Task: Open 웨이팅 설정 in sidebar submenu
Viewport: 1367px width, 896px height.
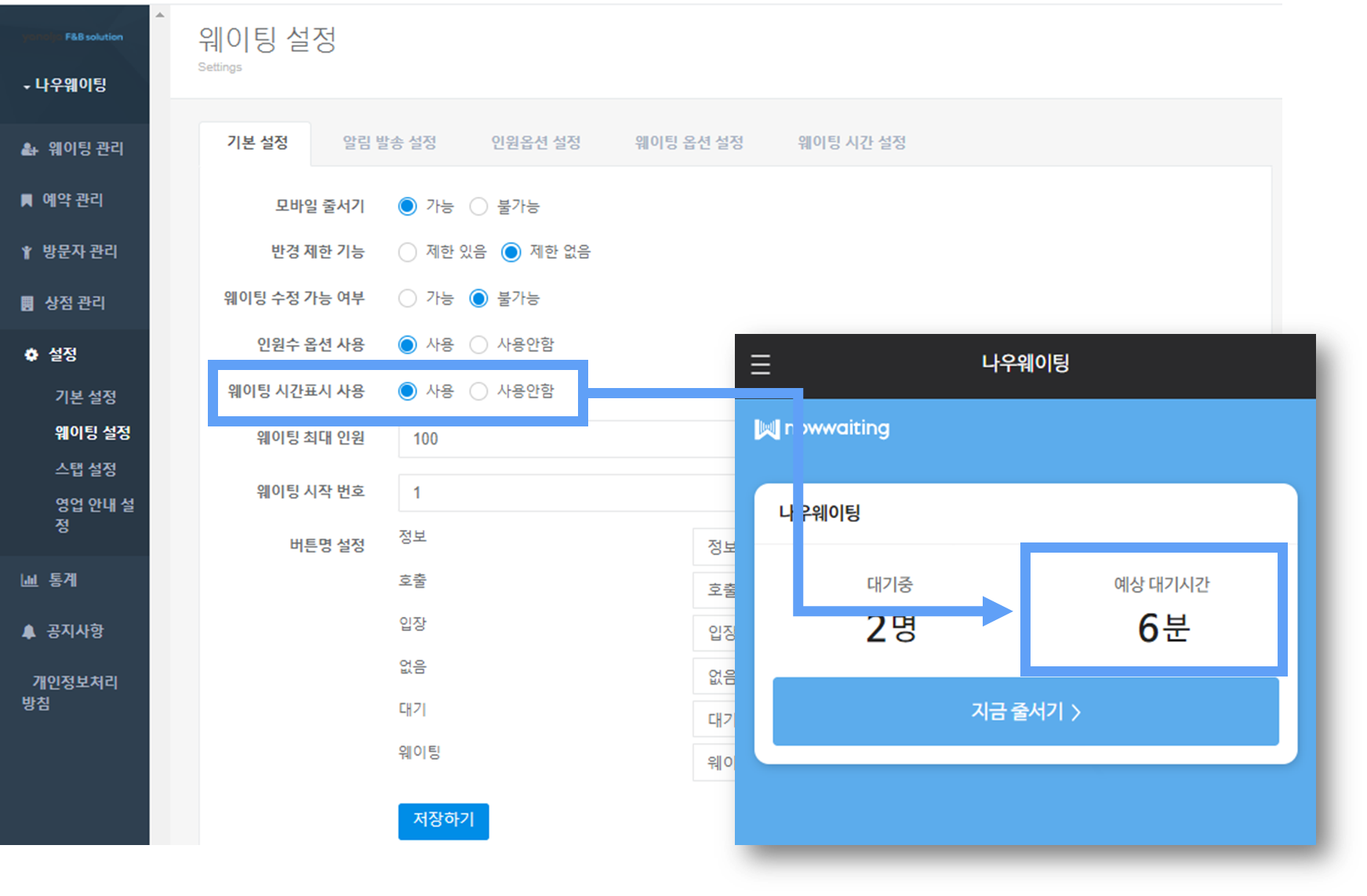Action: point(93,433)
